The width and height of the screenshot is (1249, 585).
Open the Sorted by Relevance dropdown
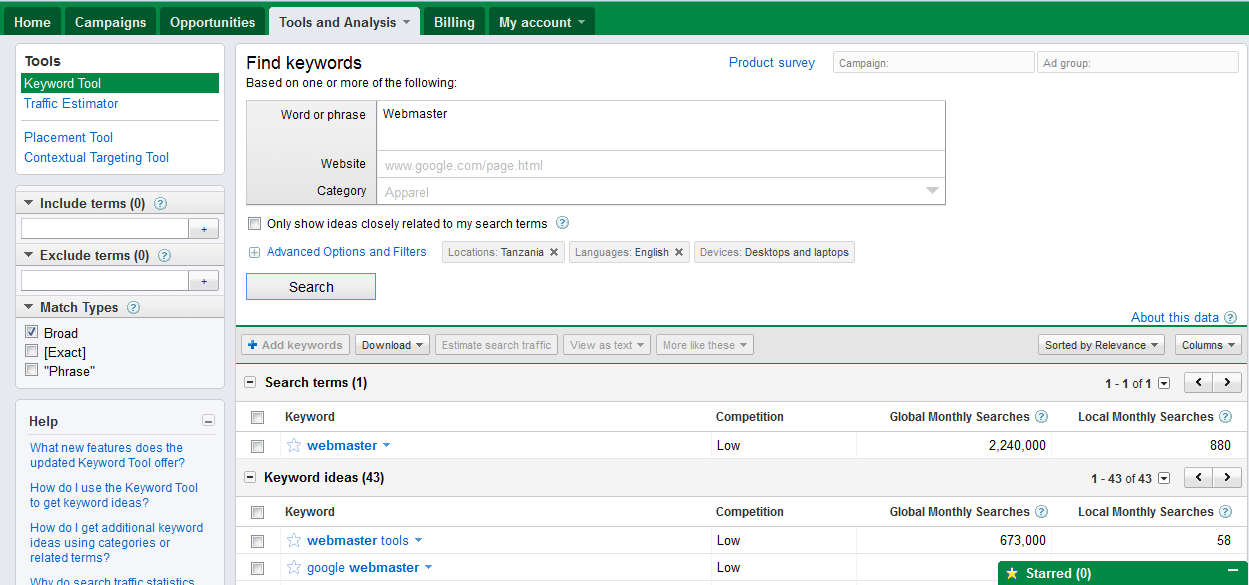pyautogui.click(x=1101, y=345)
